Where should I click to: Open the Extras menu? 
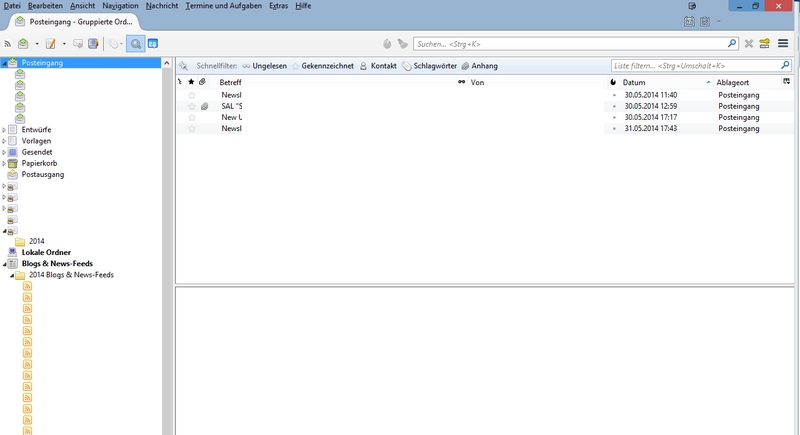(279, 6)
